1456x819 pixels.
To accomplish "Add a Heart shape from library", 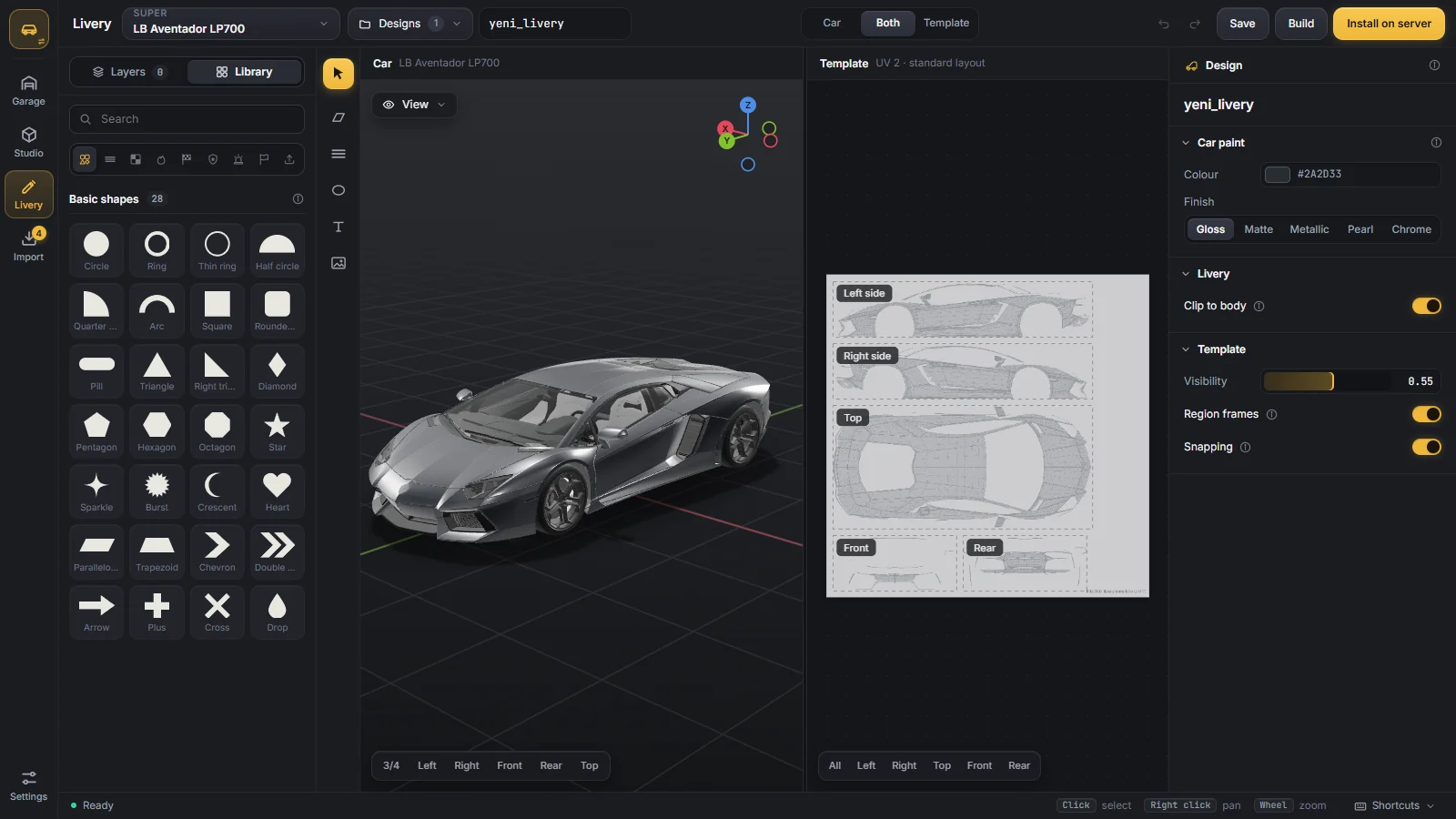I will click(278, 491).
